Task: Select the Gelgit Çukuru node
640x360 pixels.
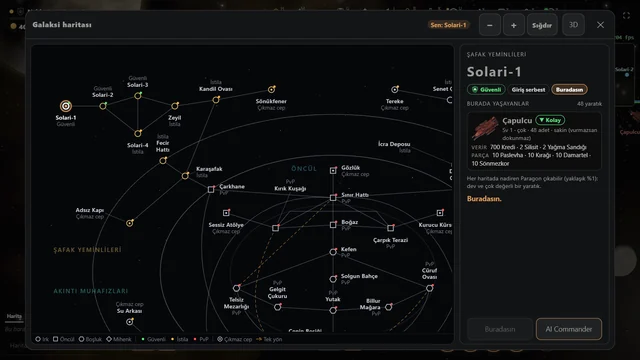Action: (x=278, y=307)
